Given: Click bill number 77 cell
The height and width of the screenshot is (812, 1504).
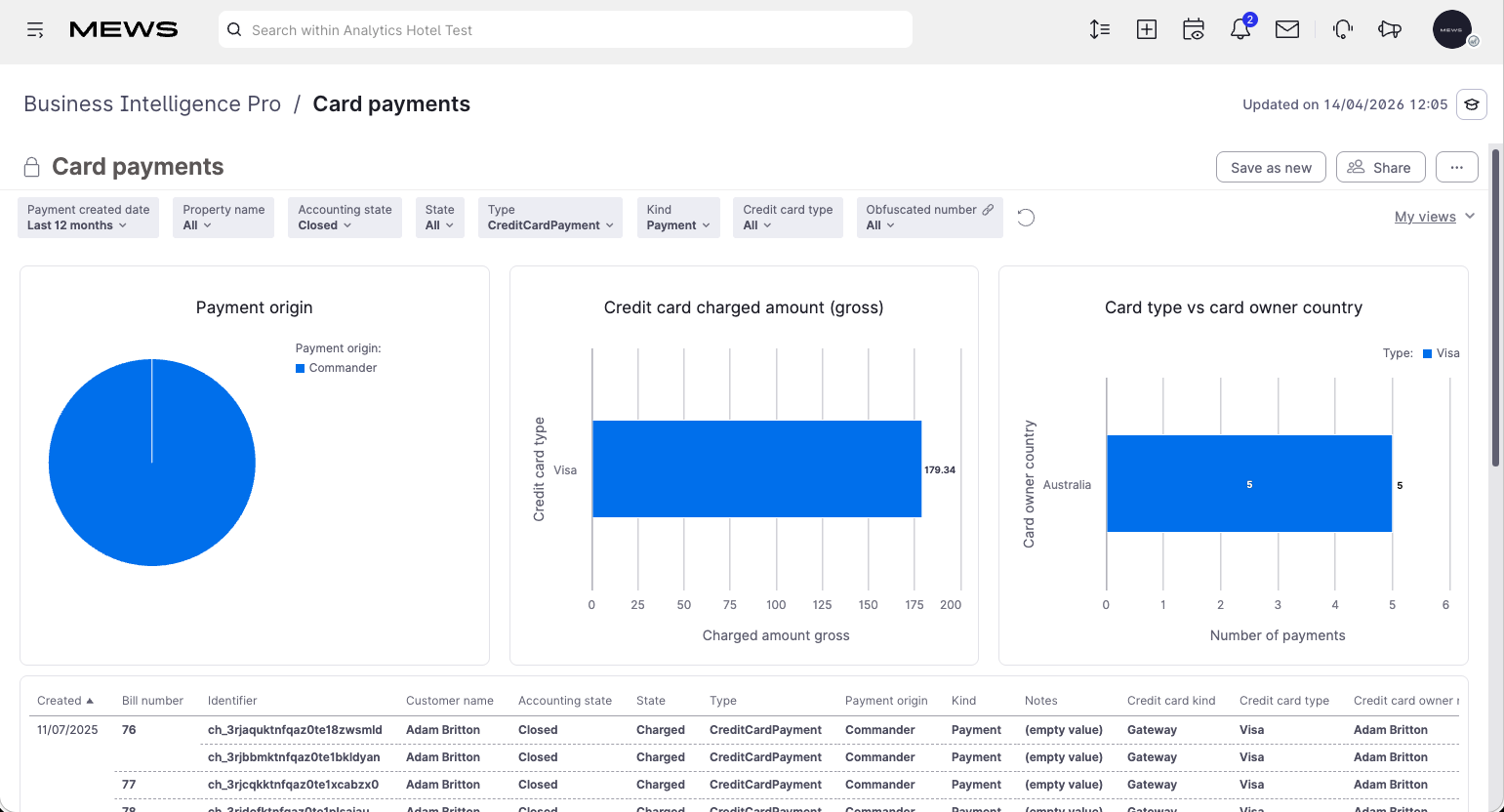Looking at the screenshot, I should pos(129,785).
